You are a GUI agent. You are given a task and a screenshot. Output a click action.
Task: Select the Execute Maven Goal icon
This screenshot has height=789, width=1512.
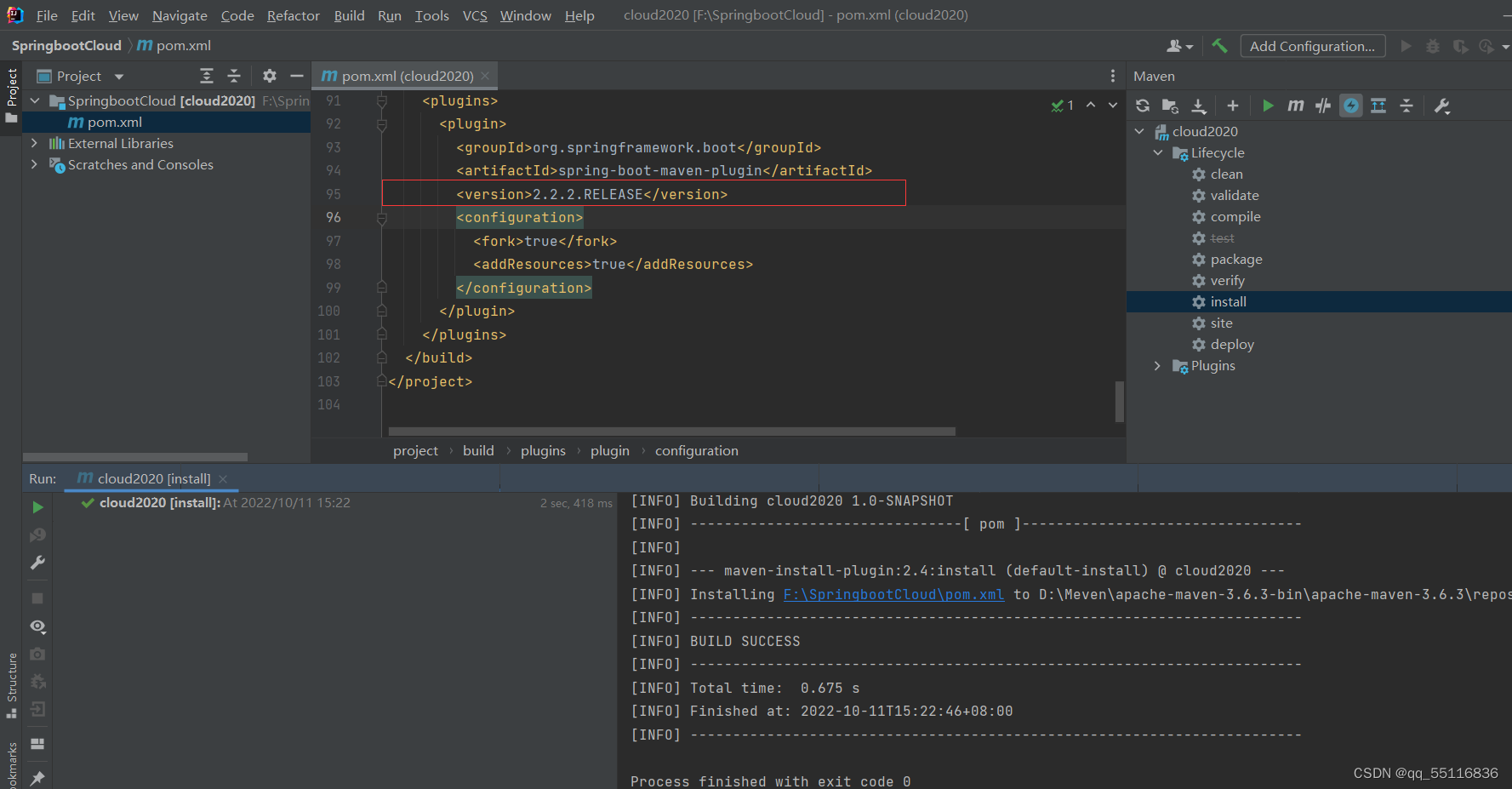pyautogui.click(x=1295, y=106)
